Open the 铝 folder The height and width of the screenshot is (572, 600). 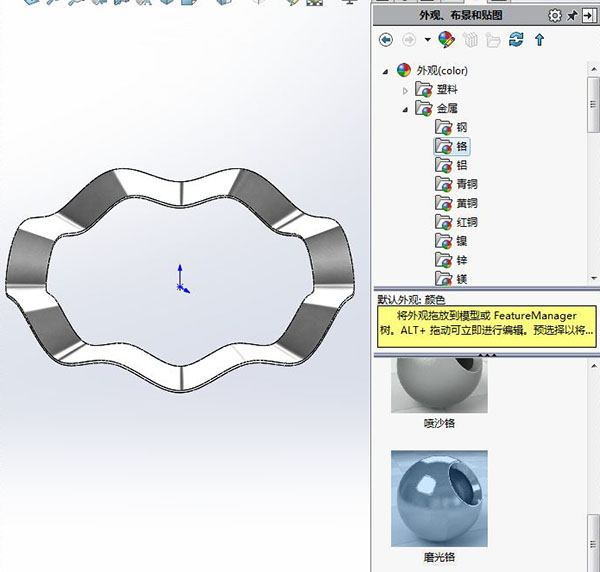[x=461, y=165]
